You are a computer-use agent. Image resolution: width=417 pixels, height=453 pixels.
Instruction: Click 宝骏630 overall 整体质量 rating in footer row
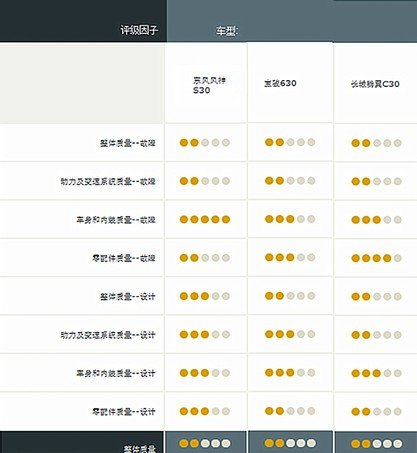pyautogui.click(x=290, y=443)
